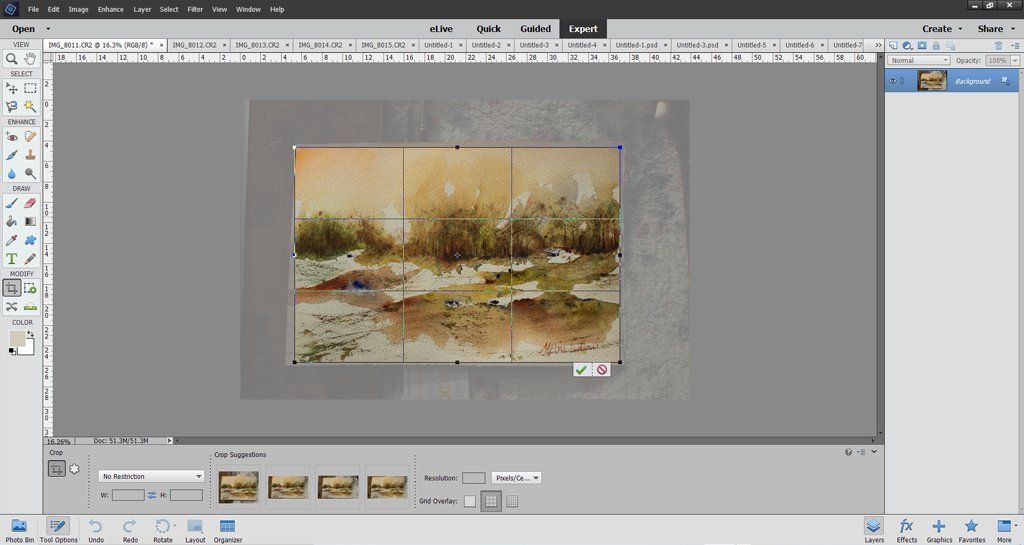Click the foreground color swatch
Screen dimensions: 1024x545
(17, 338)
